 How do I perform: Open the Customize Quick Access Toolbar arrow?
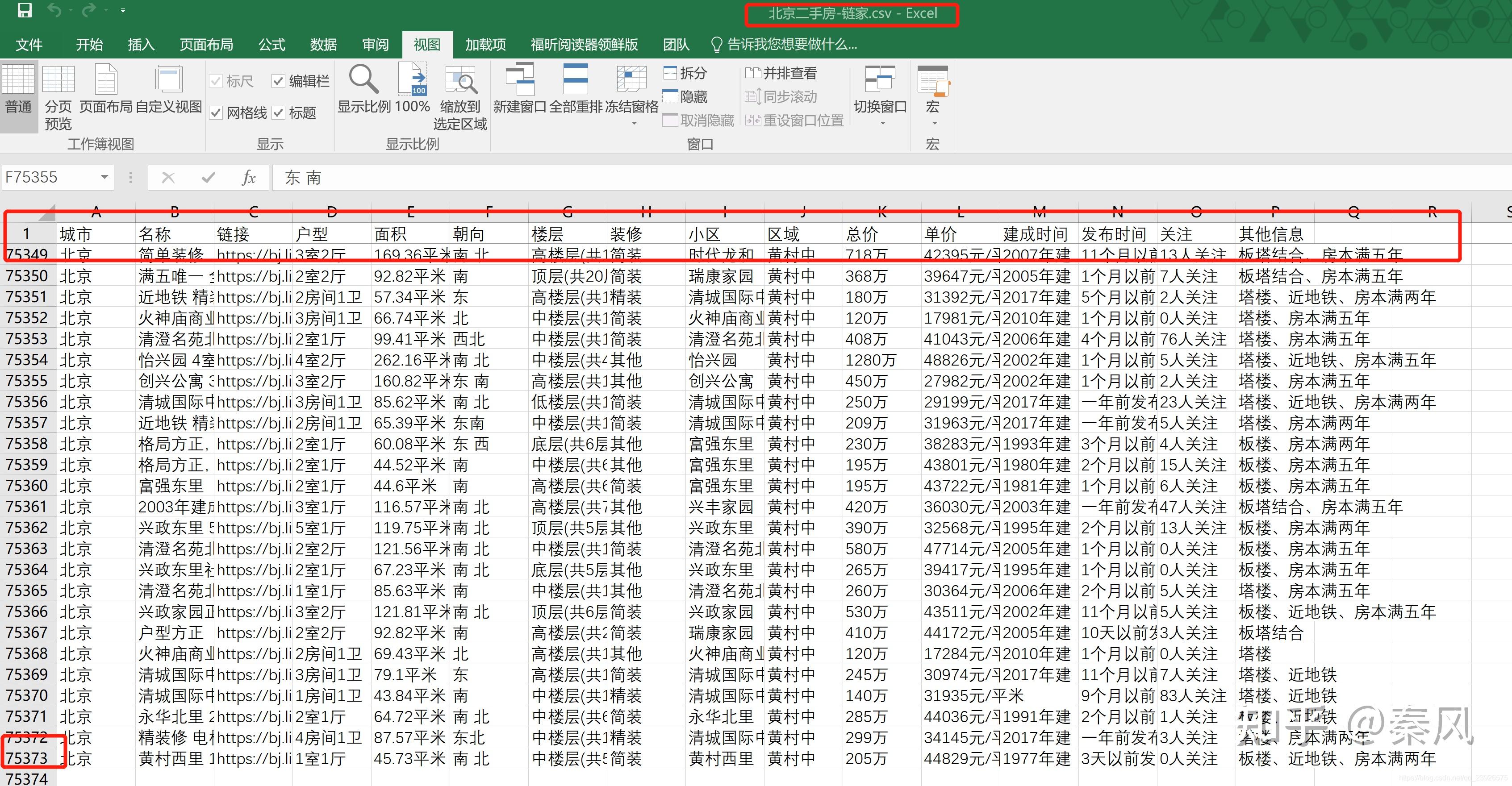123,11
